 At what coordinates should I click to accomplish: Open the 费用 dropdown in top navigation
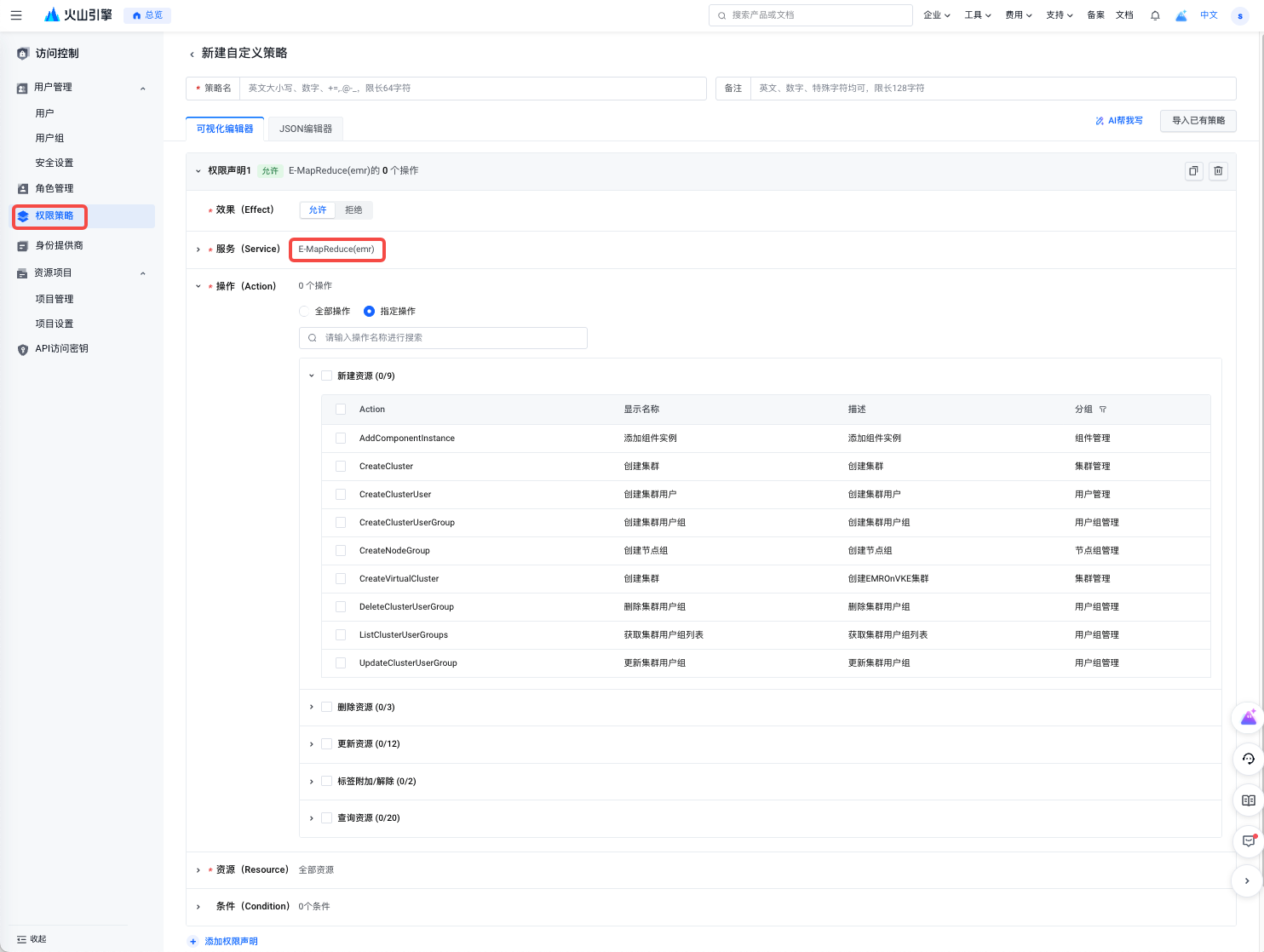point(1018,15)
